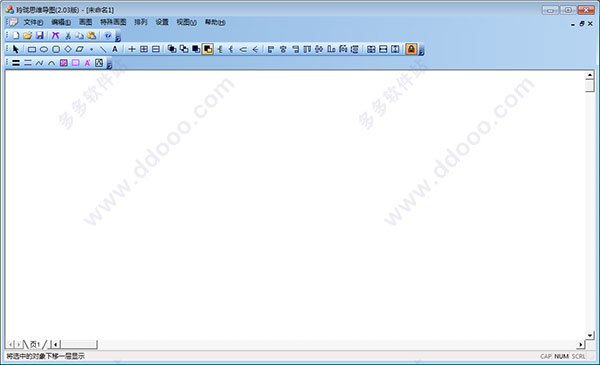The image size is (600, 365).
Task: Open the 画图 menu
Action: tap(85, 22)
